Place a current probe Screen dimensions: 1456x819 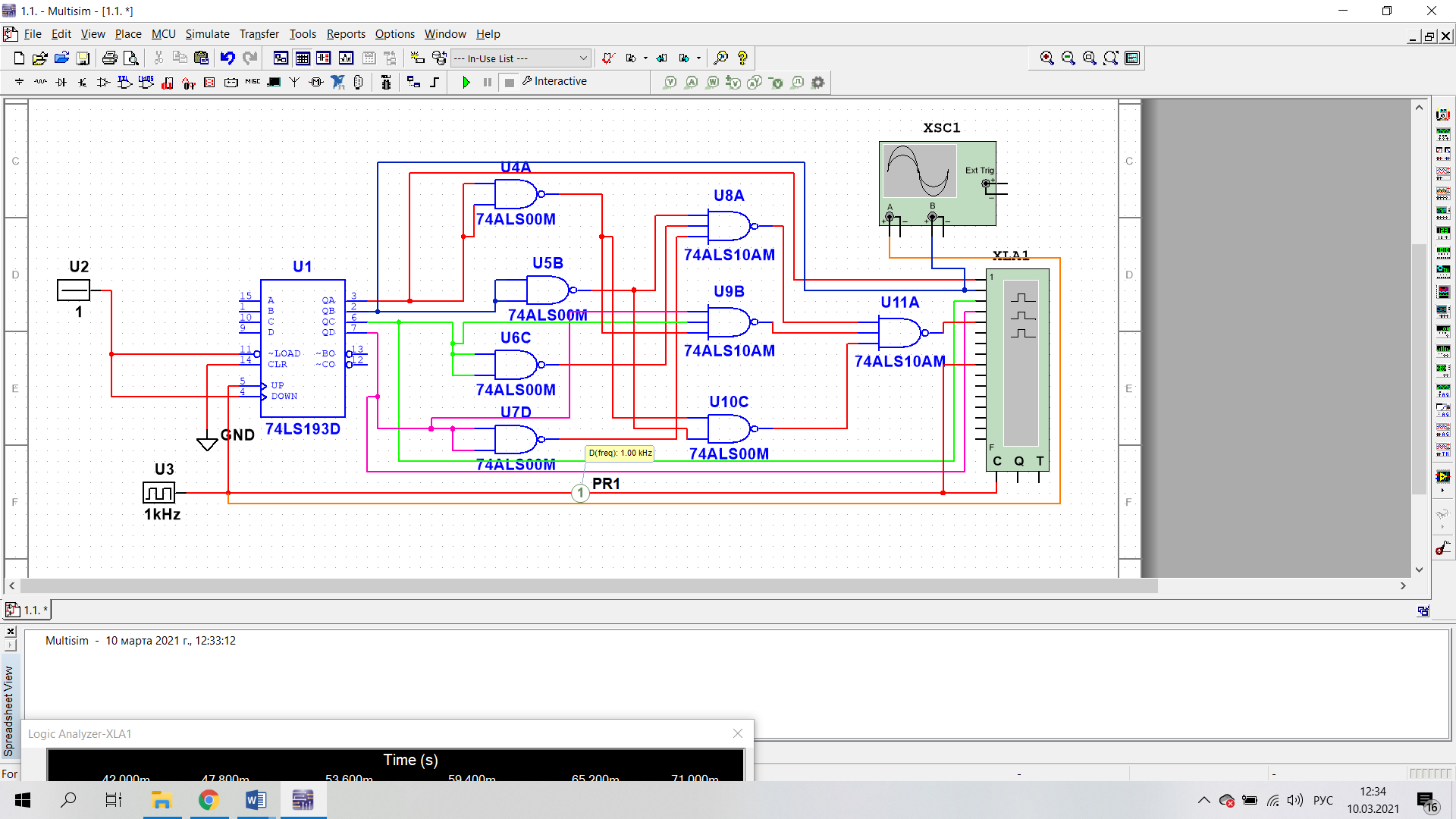(691, 82)
